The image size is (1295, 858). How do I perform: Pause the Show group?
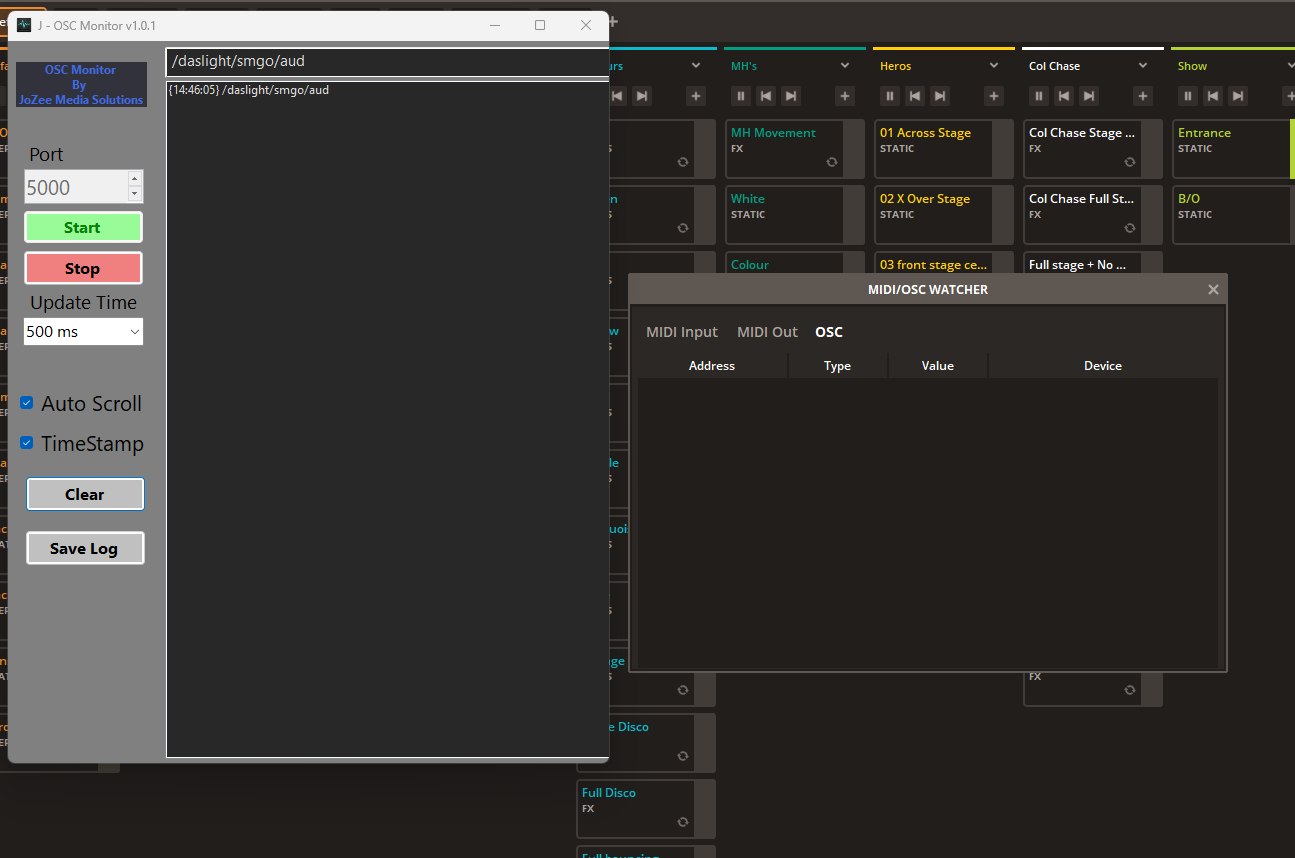(x=1188, y=96)
